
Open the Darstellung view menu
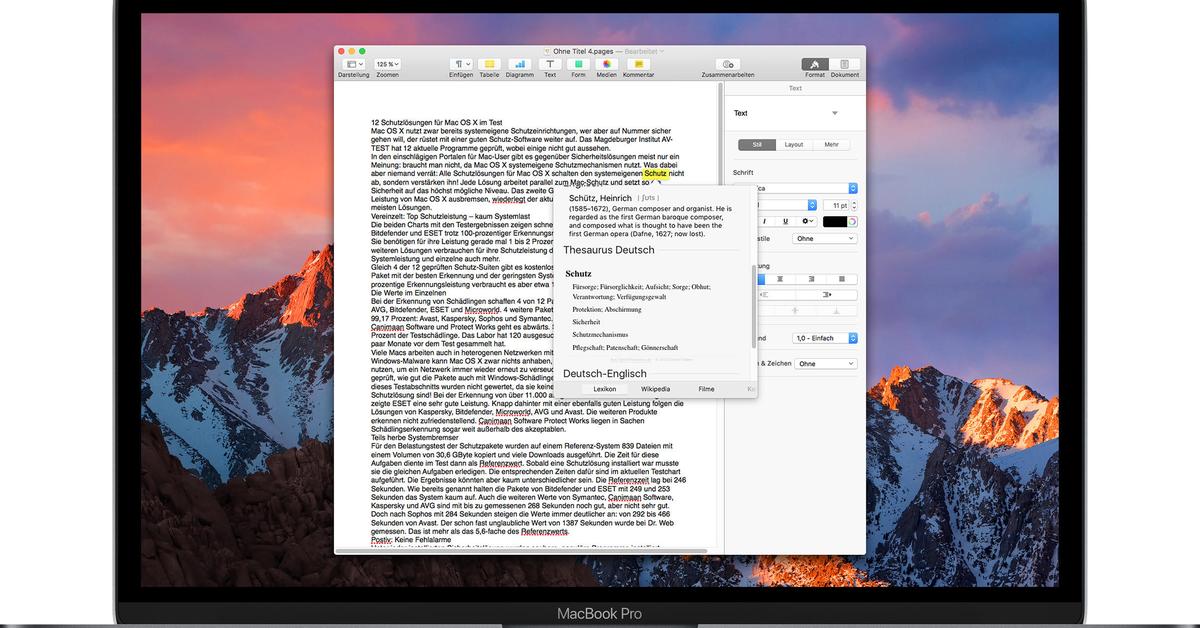coord(353,64)
